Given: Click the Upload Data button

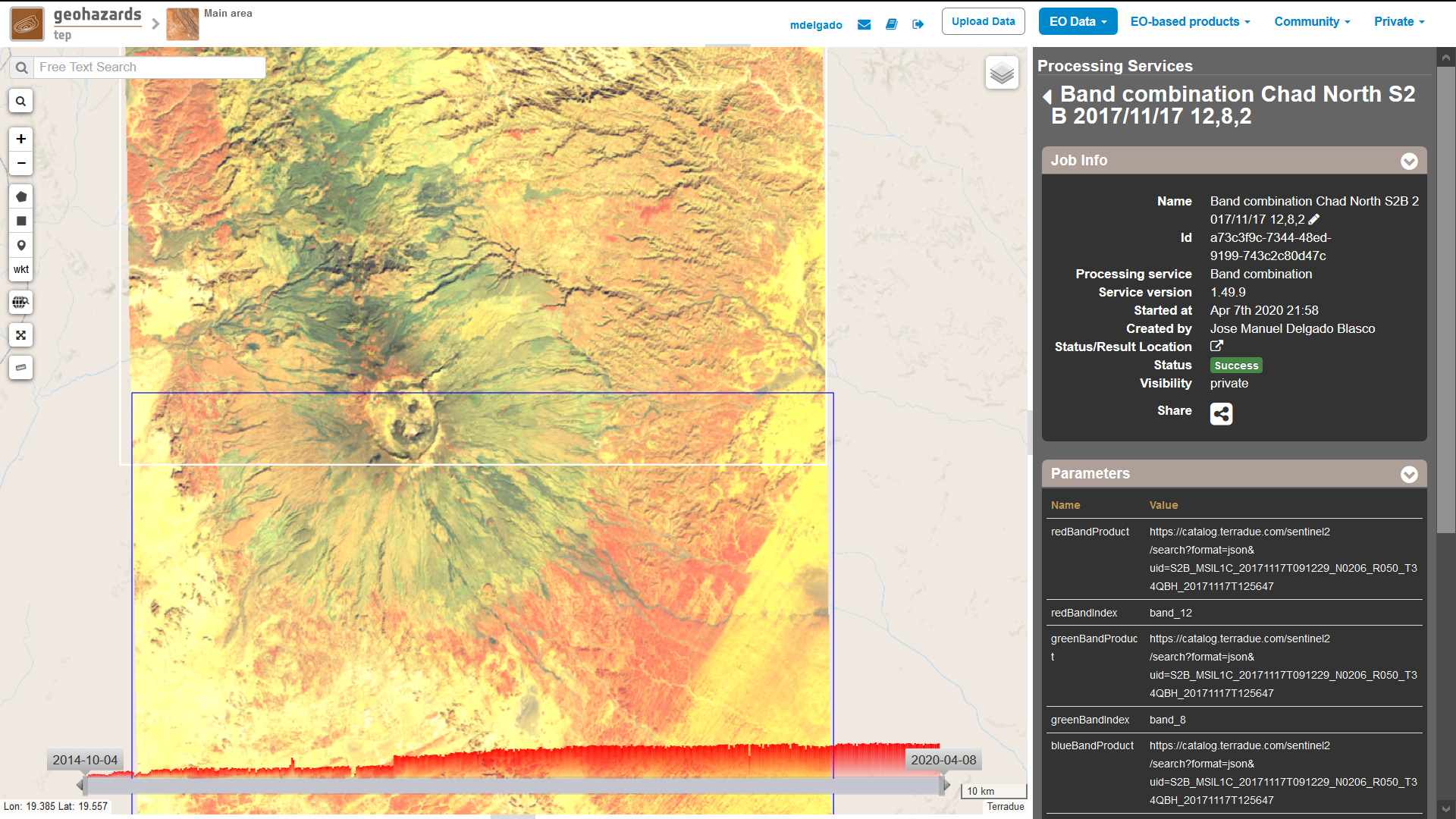Looking at the screenshot, I should click(x=983, y=21).
